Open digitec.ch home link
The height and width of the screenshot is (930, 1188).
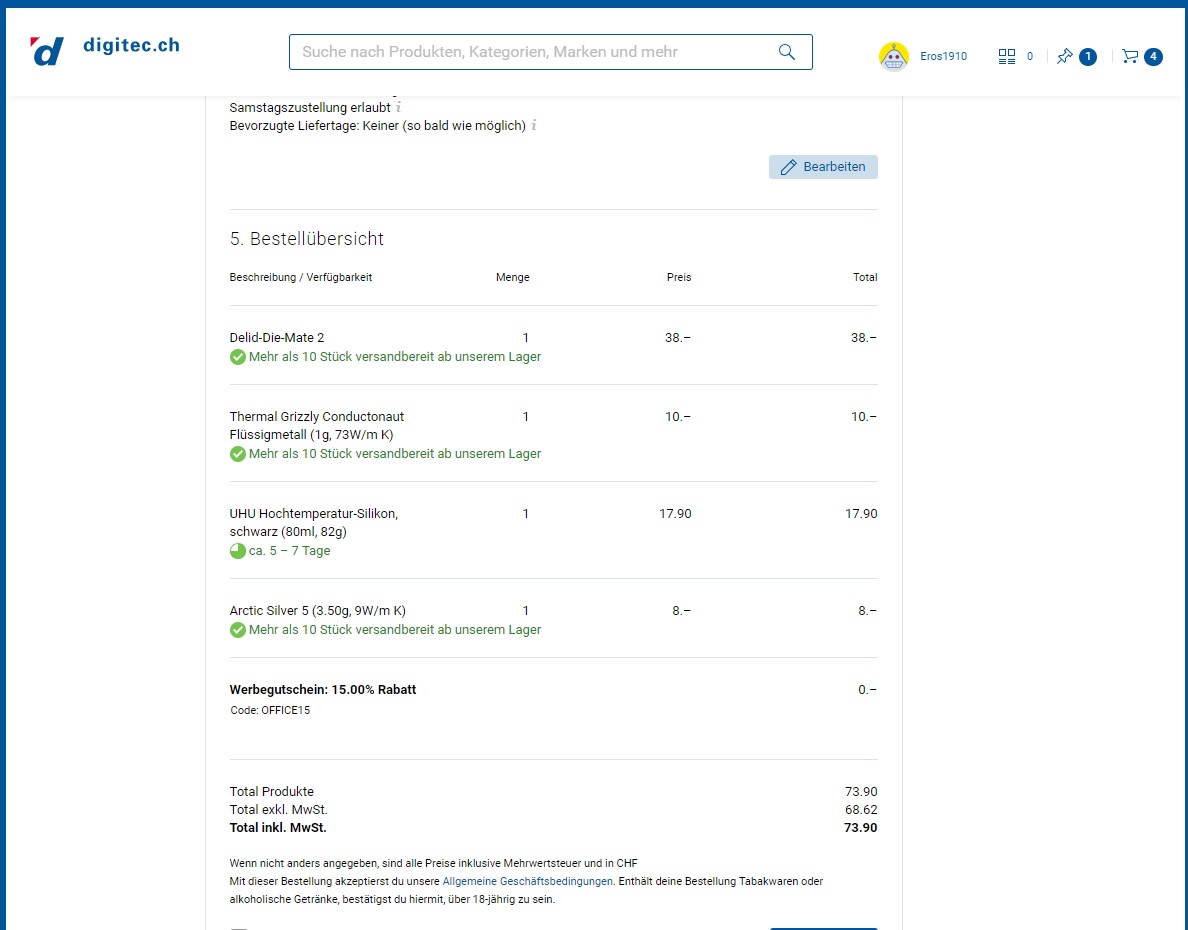131,45
